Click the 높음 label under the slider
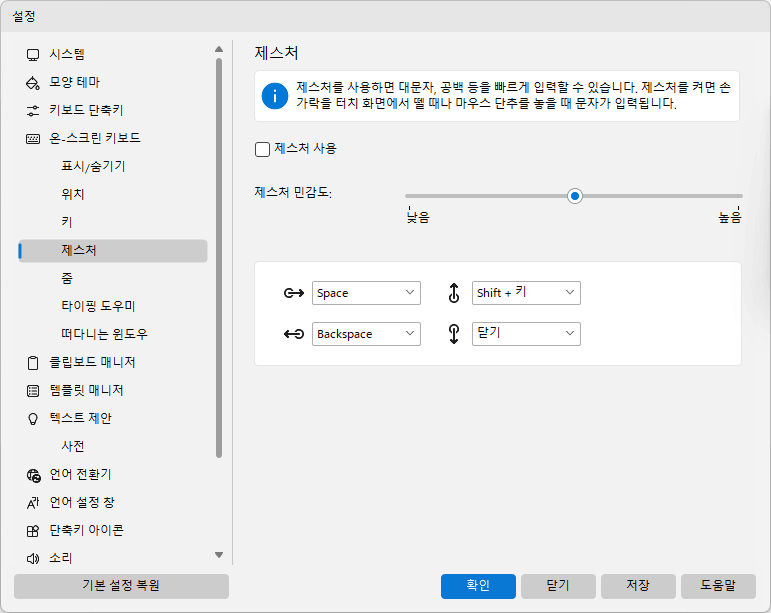This screenshot has width=771, height=613. 730,217
